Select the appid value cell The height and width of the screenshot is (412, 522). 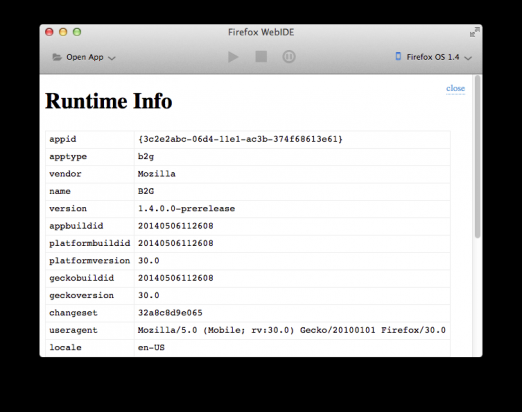292,139
